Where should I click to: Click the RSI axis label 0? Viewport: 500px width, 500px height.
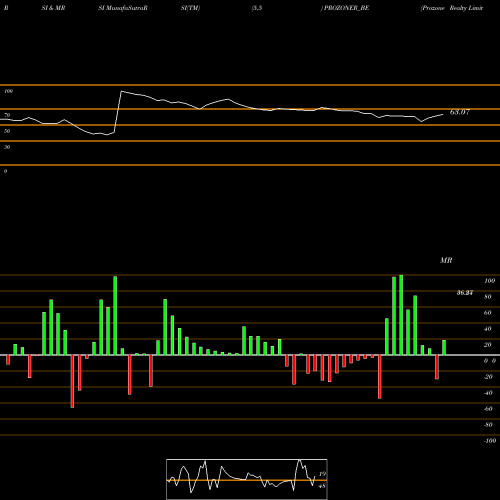tap(5, 171)
